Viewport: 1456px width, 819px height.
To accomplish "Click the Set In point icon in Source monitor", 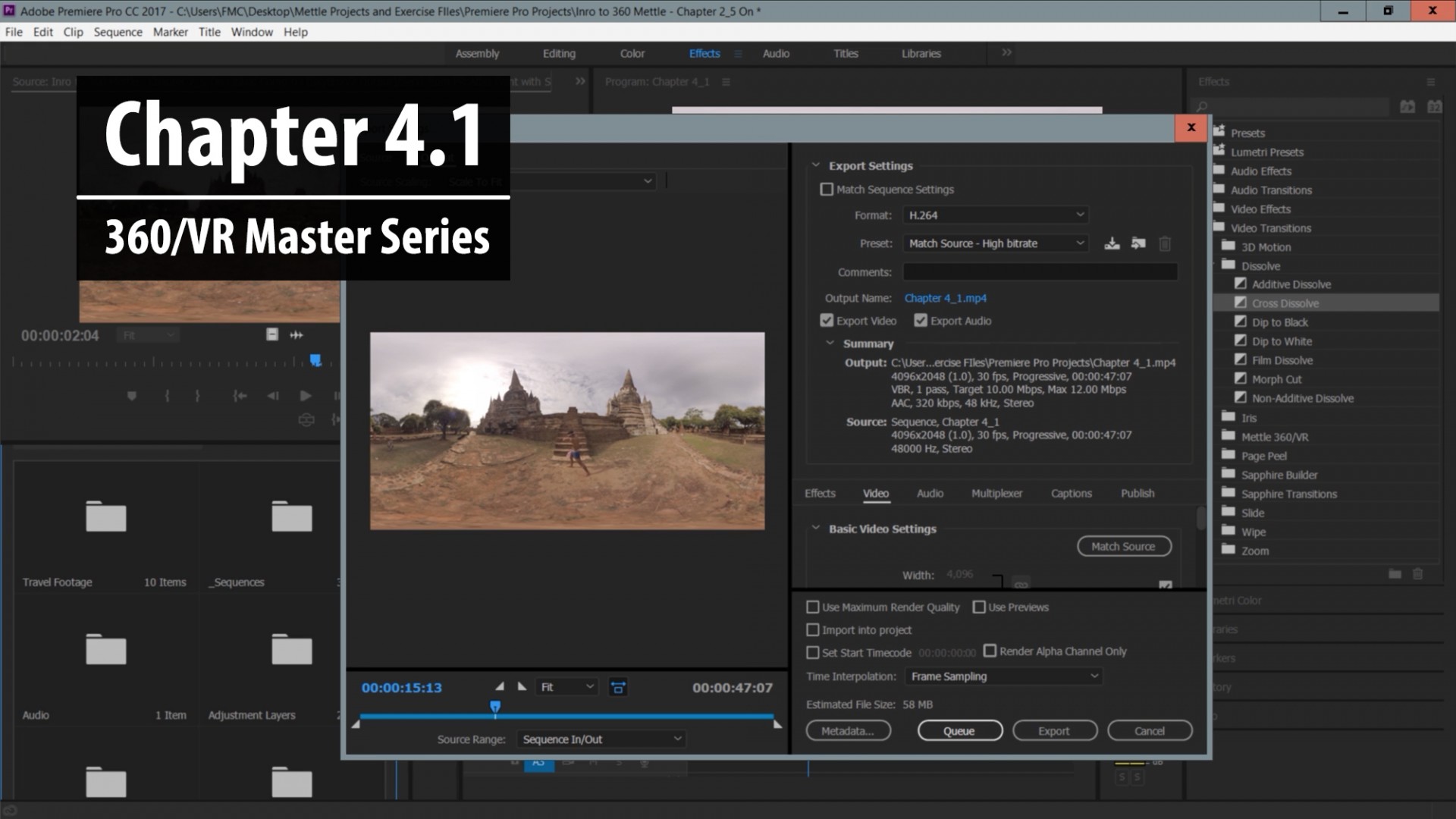I will pos(167,396).
